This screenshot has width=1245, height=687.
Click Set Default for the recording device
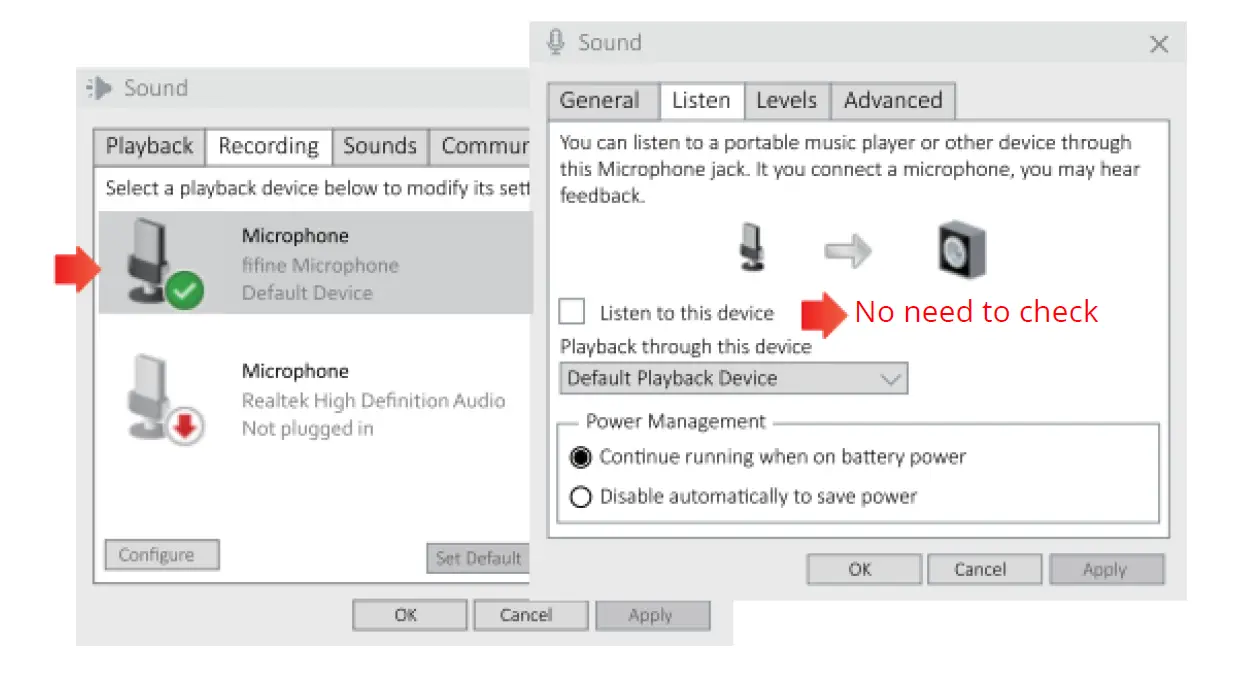pyautogui.click(x=478, y=558)
